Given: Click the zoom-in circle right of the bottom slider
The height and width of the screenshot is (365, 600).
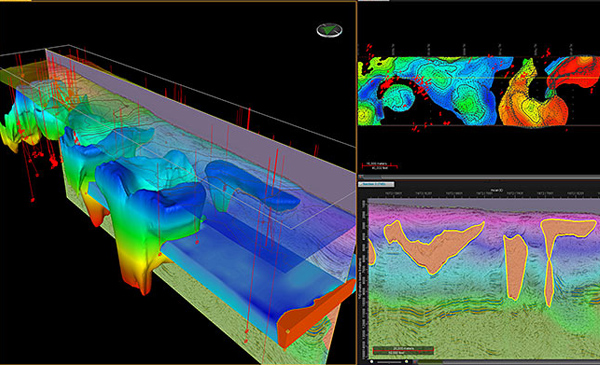Looking at the screenshot, I should [x=406, y=362].
